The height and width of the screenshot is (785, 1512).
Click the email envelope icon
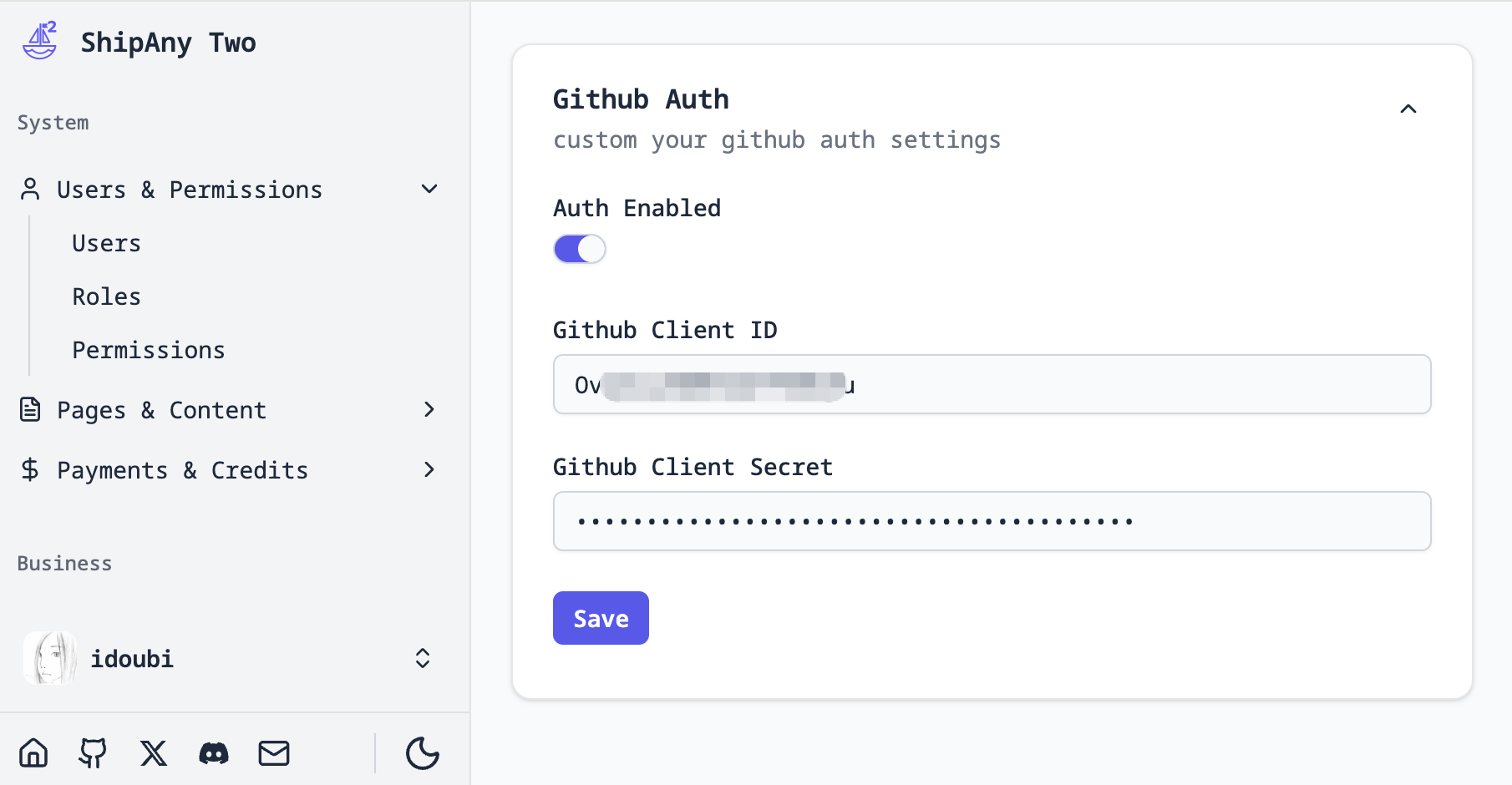274,753
